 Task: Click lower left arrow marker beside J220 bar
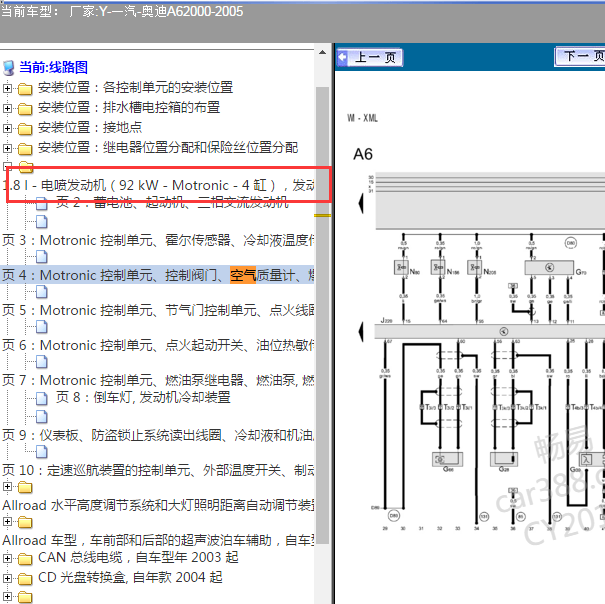[x=361, y=332]
